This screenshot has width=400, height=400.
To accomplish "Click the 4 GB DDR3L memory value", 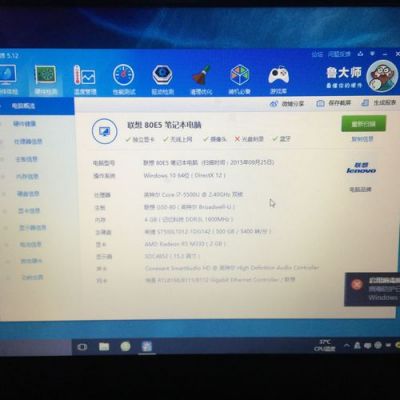I will click(188, 219).
